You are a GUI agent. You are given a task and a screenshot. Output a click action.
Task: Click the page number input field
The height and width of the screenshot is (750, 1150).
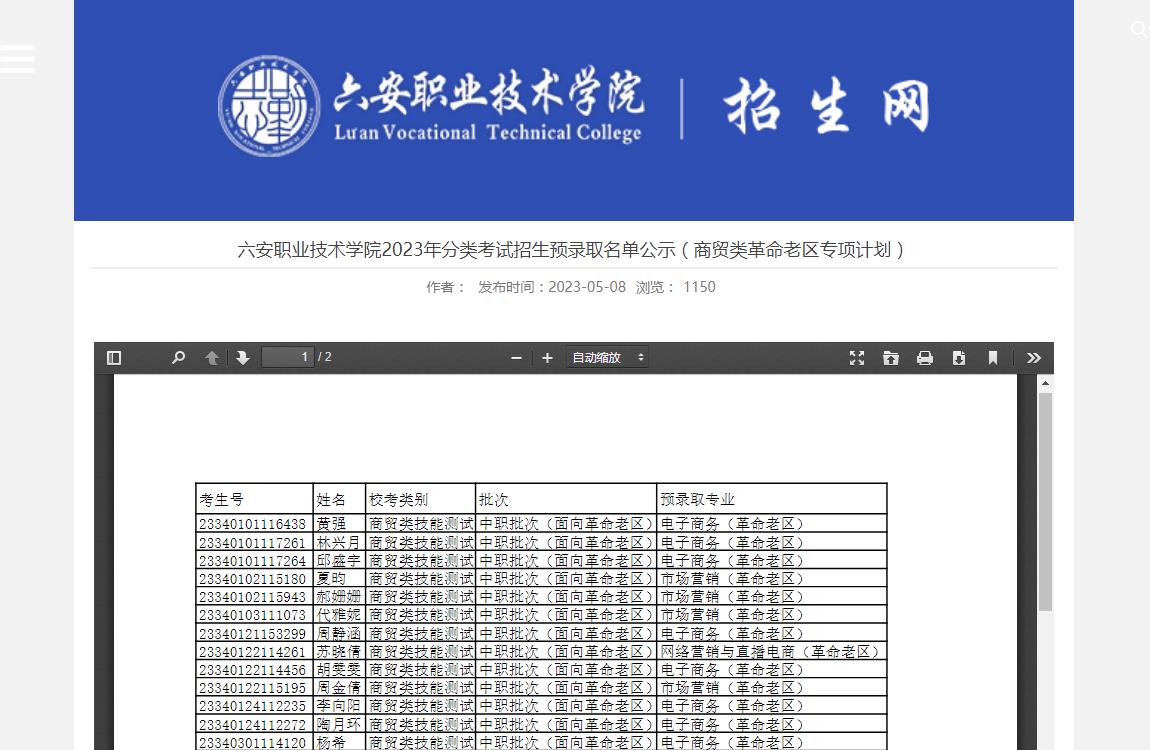point(287,357)
